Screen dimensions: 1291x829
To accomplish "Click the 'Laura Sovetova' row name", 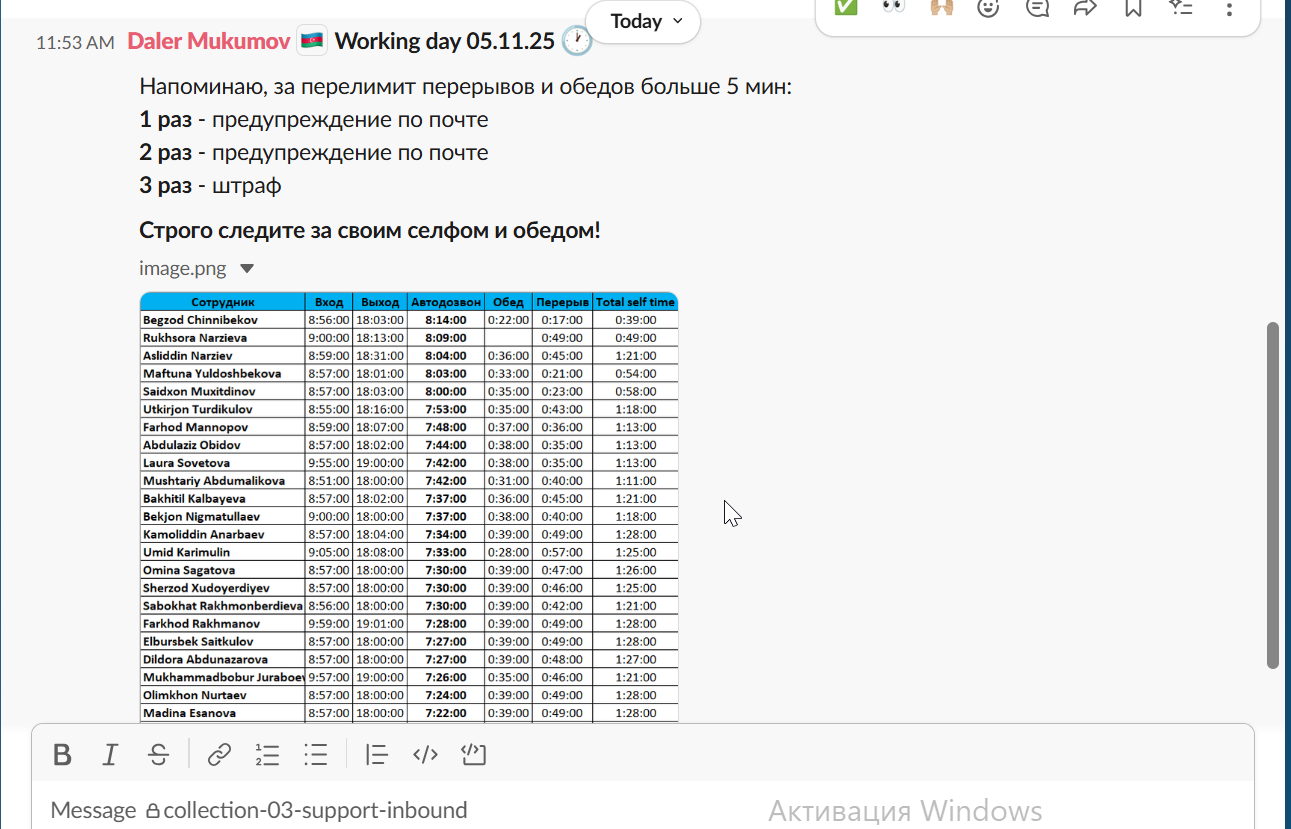I will [x=186, y=463].
